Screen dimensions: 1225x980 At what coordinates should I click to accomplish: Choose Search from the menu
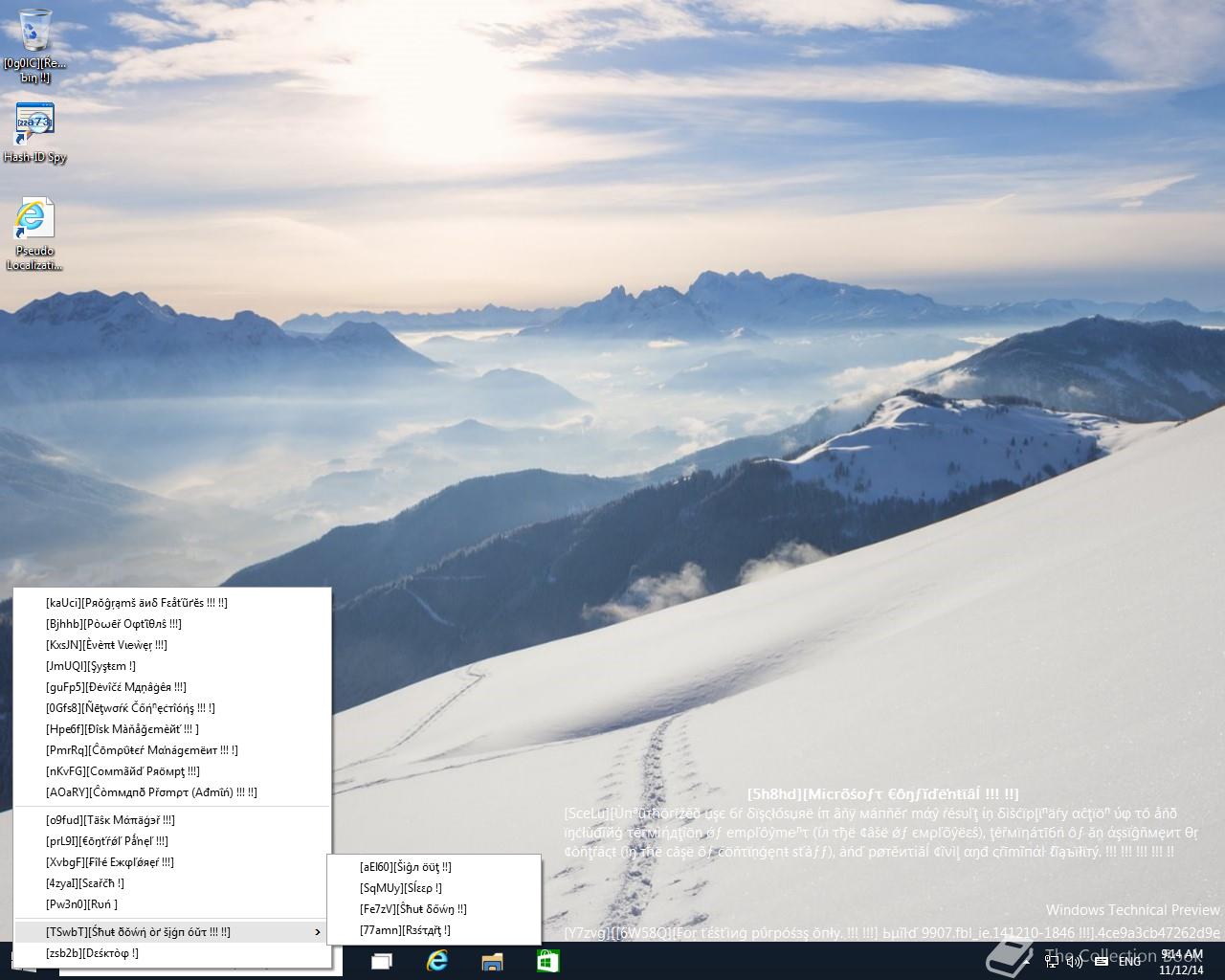pos(172,883)
